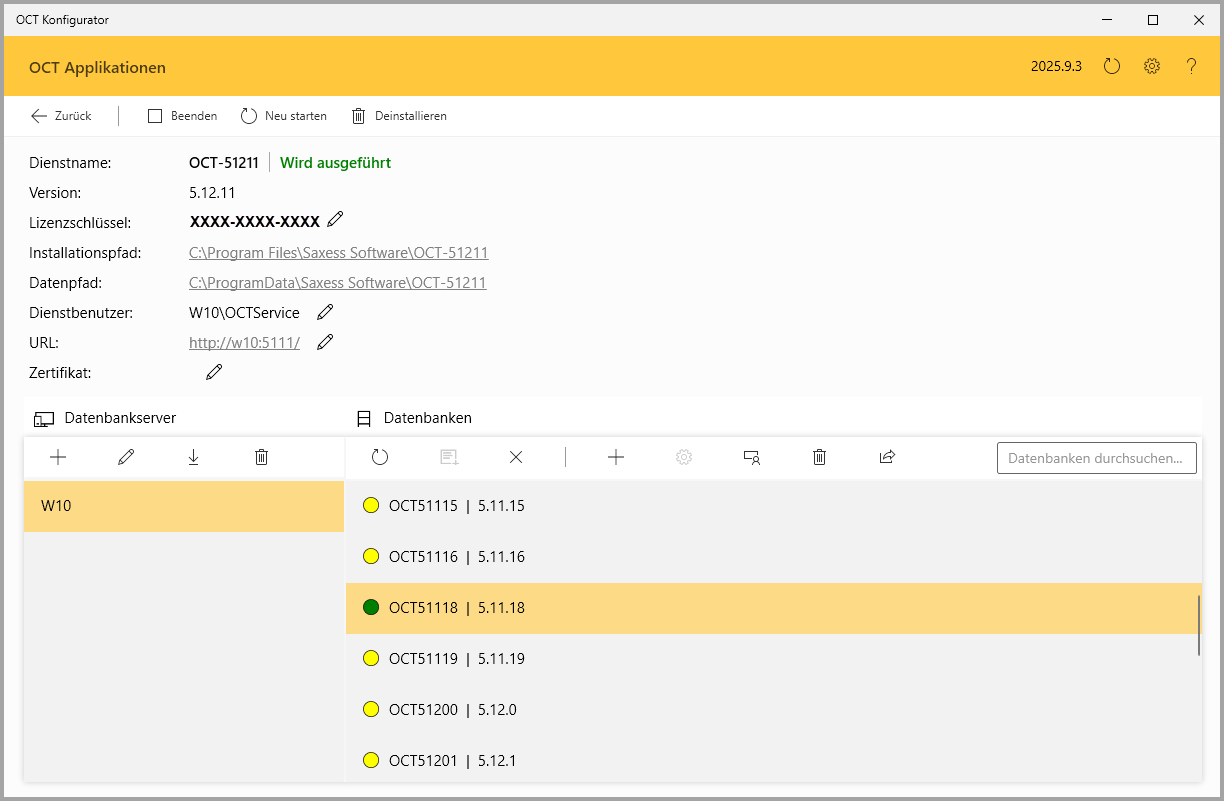This screenshot has width=1224, height=801.
Task: Edit Dienstbenutzer W10\OCTService pencil icon
Action: point(325,313)
